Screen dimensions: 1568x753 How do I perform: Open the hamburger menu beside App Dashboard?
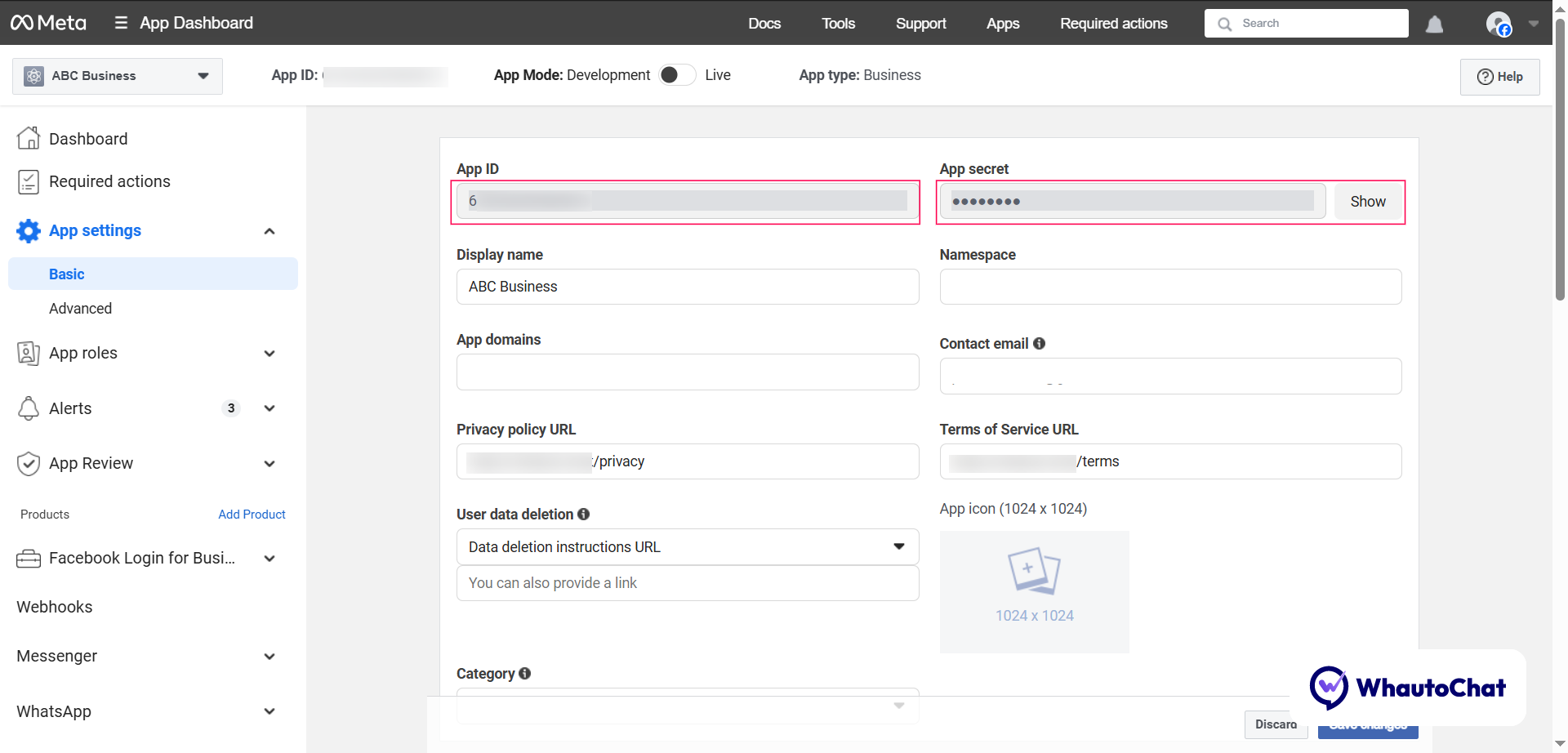(x=120, y=22)
